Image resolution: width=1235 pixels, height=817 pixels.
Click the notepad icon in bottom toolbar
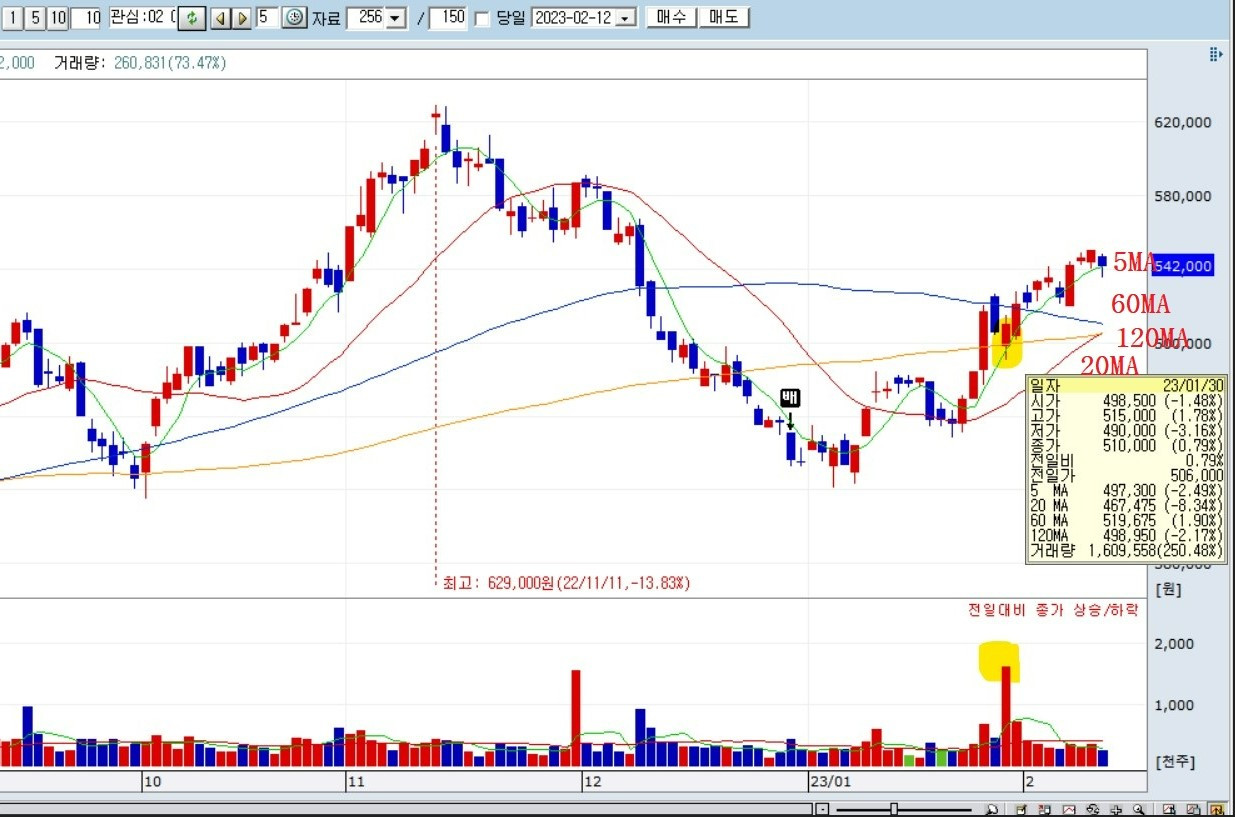[x=1021, y=809]
